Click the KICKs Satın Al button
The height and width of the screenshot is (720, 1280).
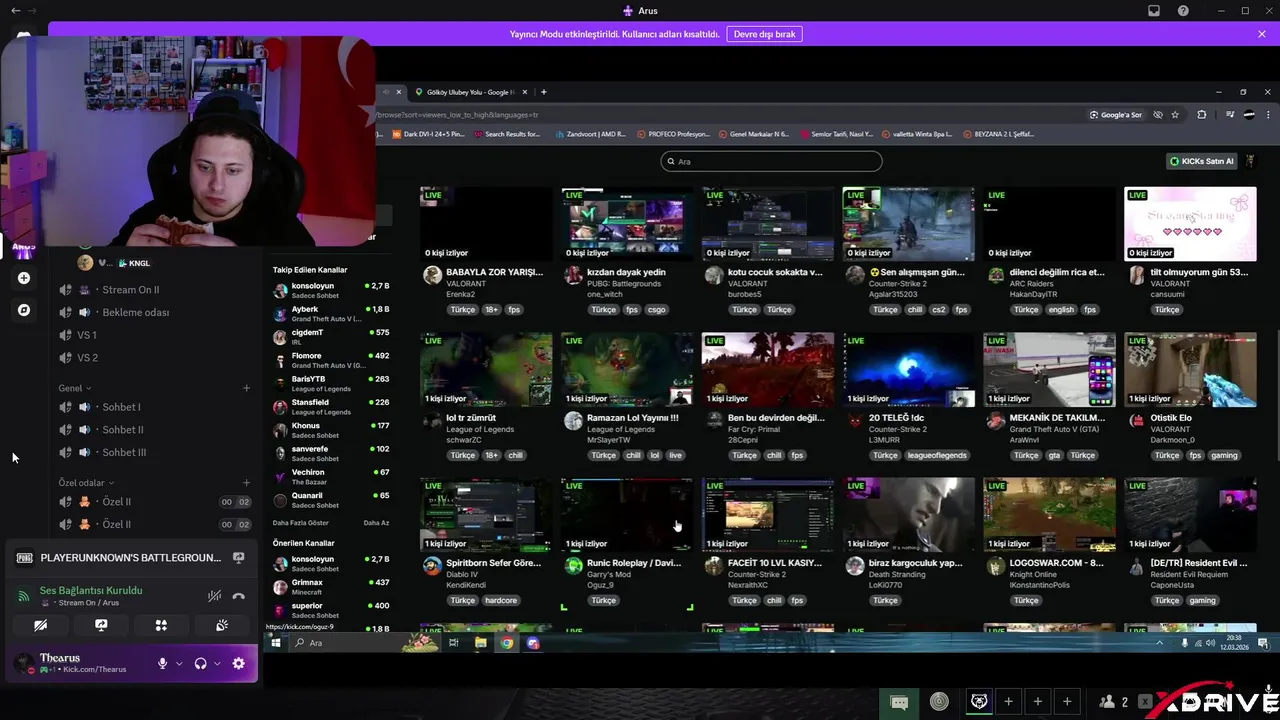click(1202, 161)
